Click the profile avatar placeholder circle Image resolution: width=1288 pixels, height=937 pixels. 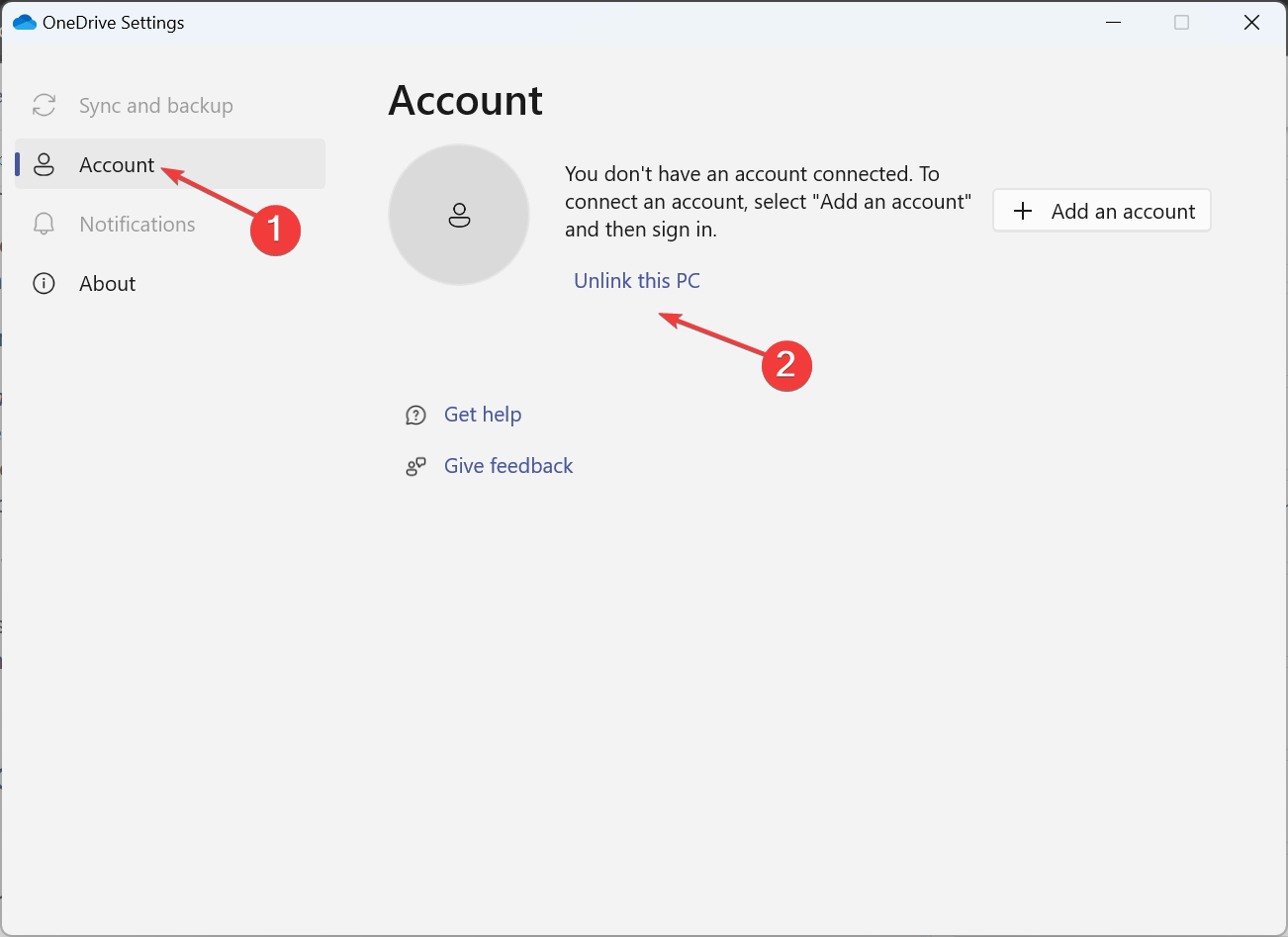tap(459, 215)
